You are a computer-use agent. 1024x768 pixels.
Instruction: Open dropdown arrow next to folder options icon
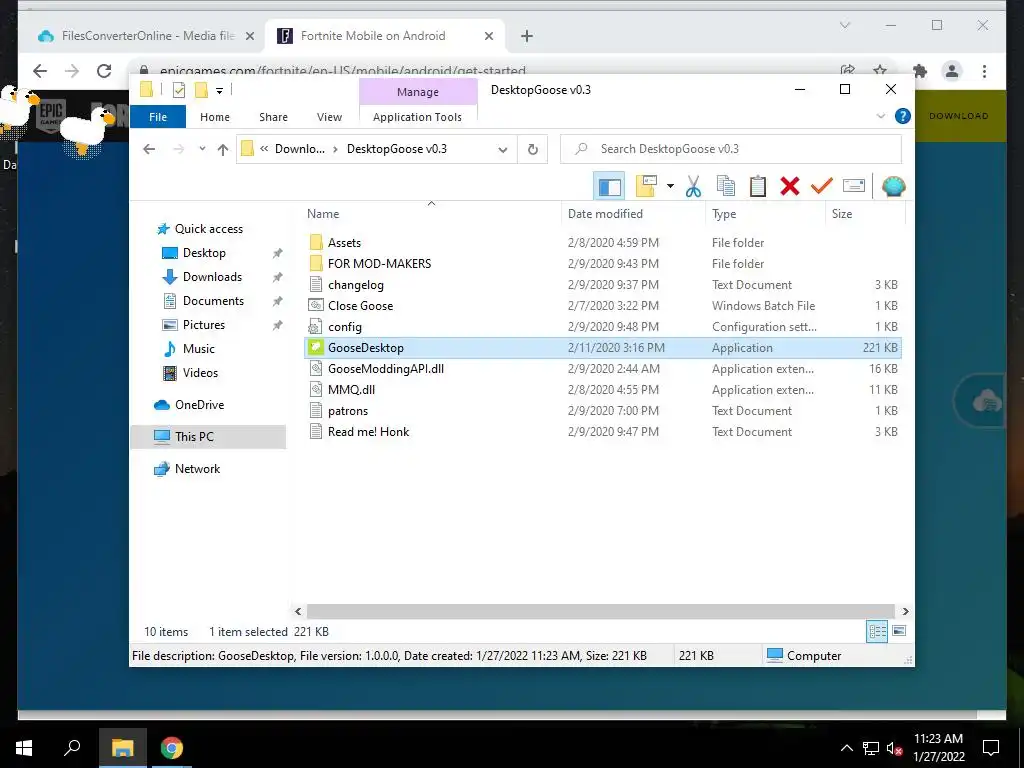[x=670, y=187]
